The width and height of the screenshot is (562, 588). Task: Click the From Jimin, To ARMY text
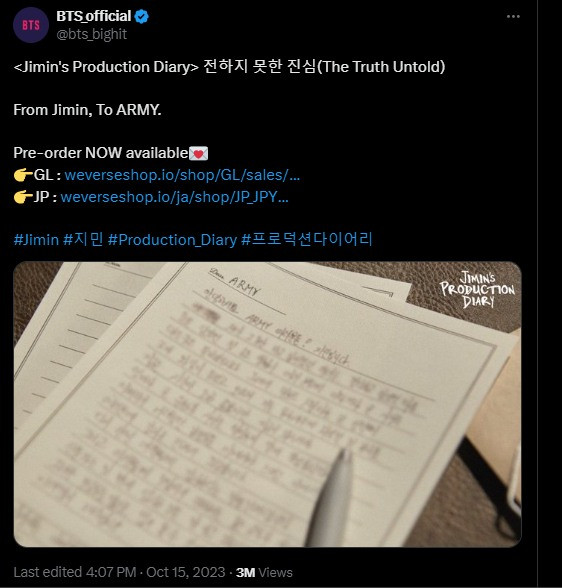87,110
